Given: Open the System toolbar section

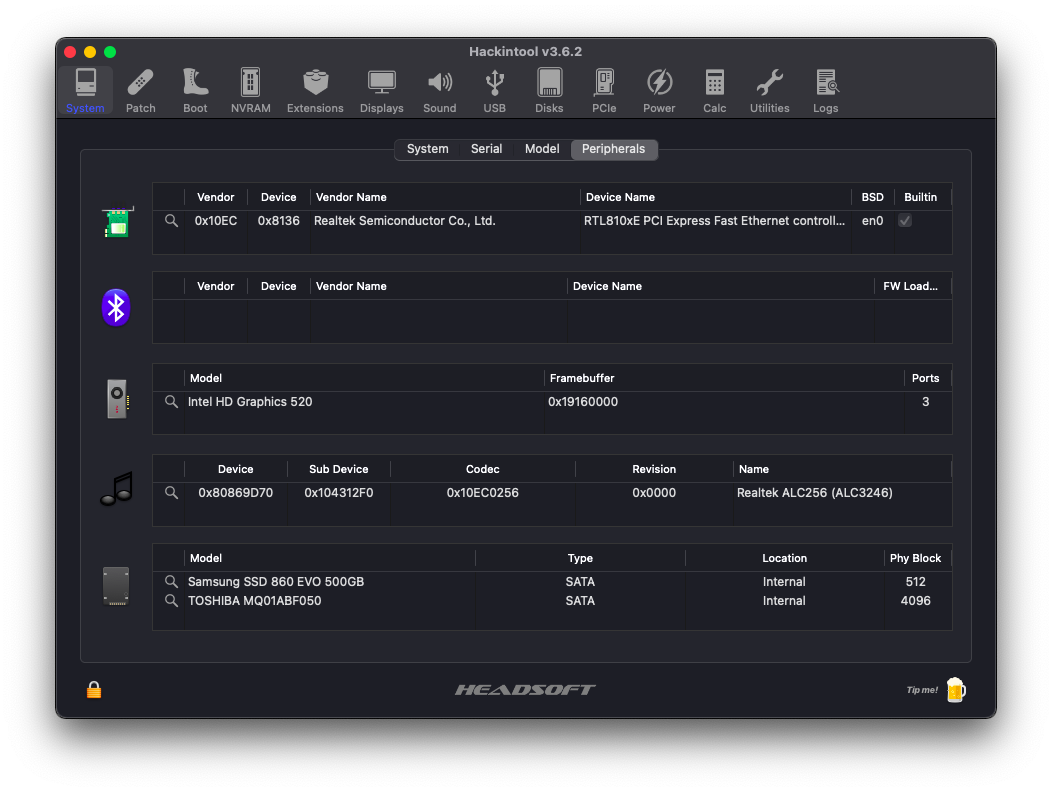Looking at the screenshot, I should tap(85, 91).
